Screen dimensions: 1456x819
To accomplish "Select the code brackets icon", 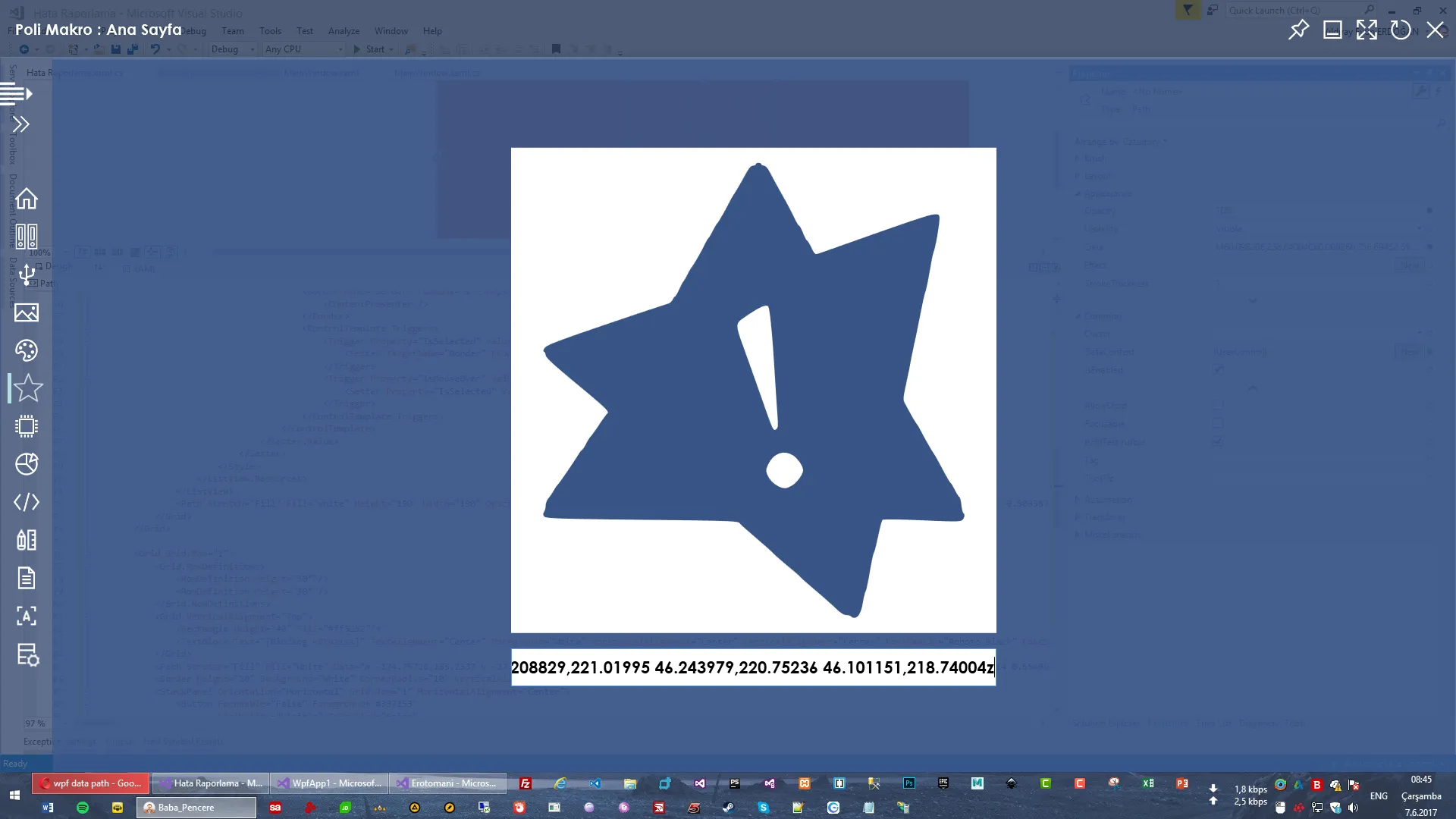I will pyautogui.click(x=27, y=502).
